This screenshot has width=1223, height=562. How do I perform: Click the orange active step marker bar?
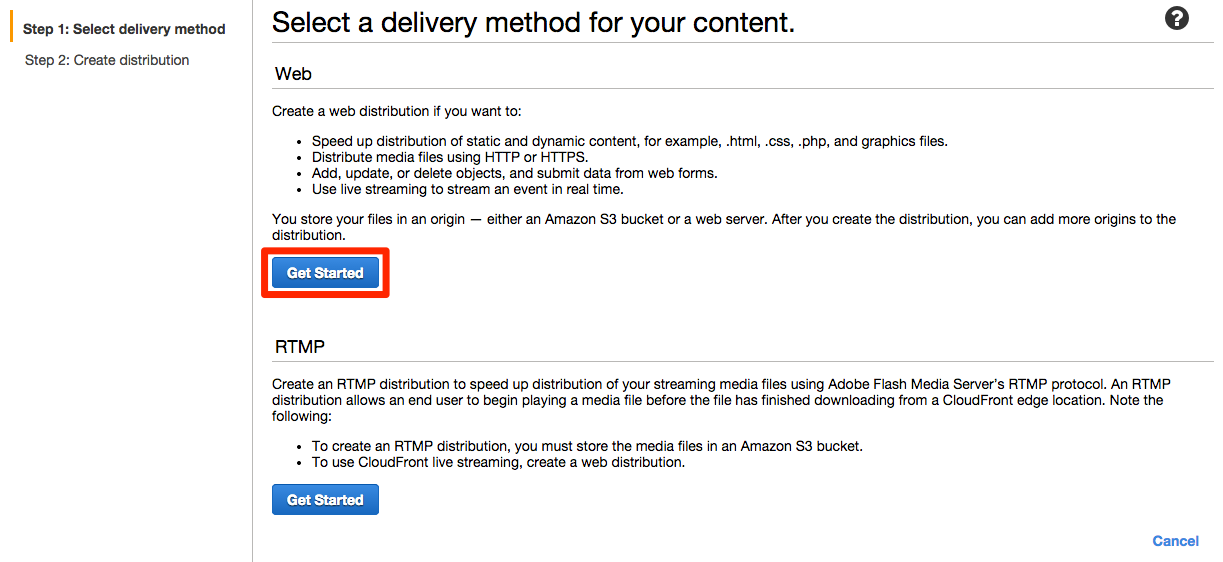(x=12, y=29)
